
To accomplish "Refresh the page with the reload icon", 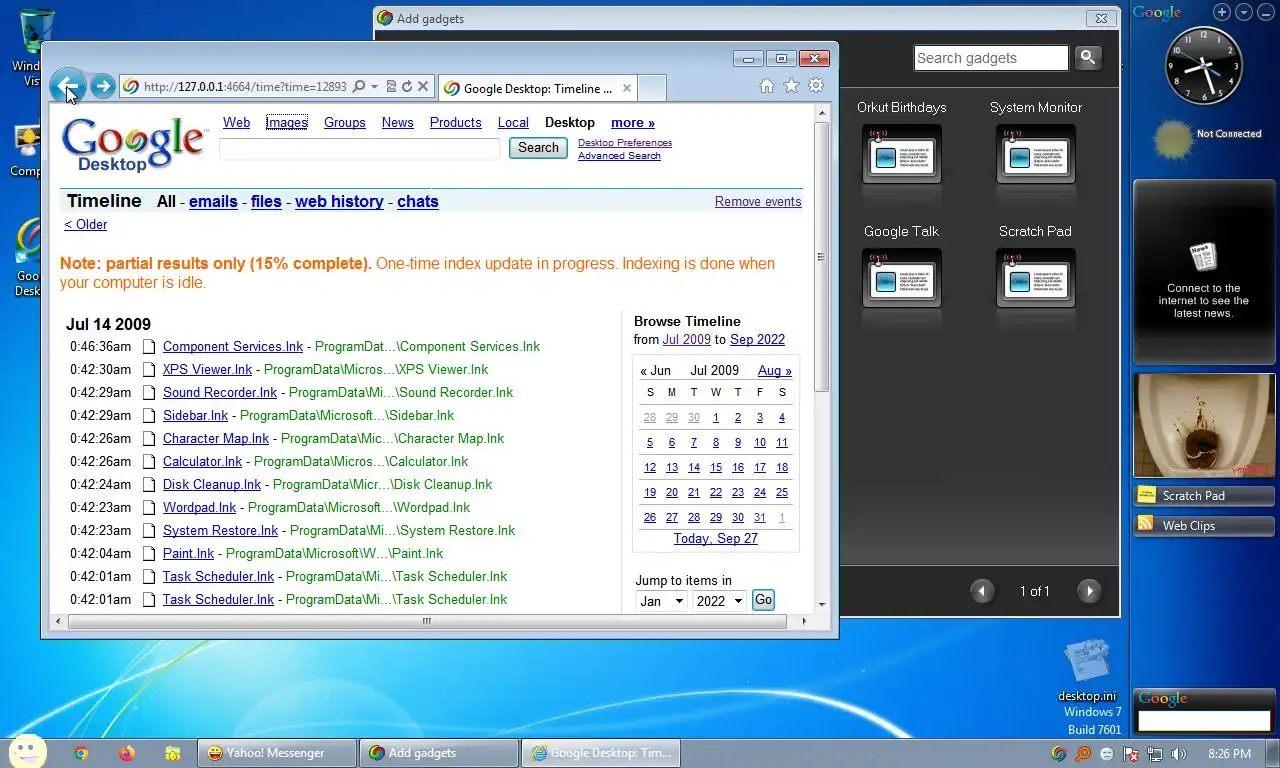I will [407, 87].
